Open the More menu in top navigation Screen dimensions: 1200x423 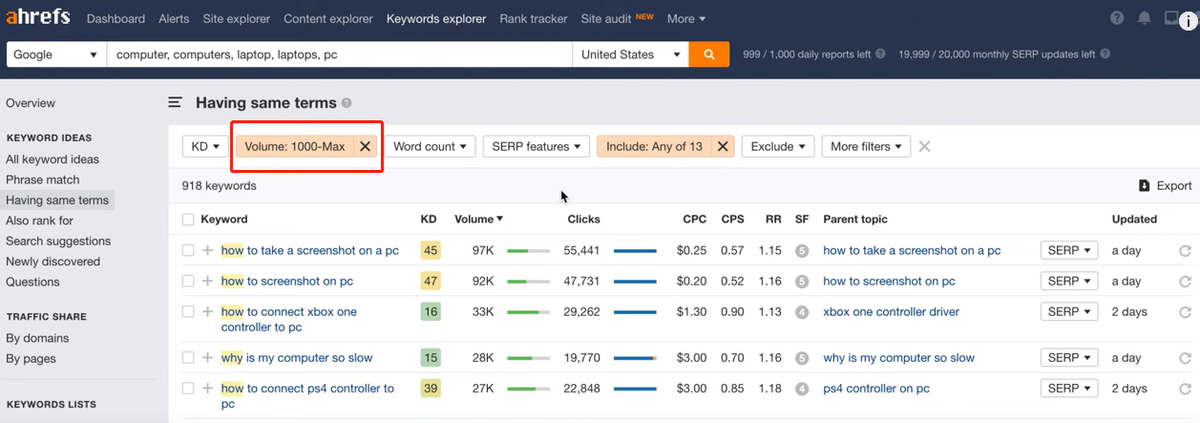click(x=686, y=19)
